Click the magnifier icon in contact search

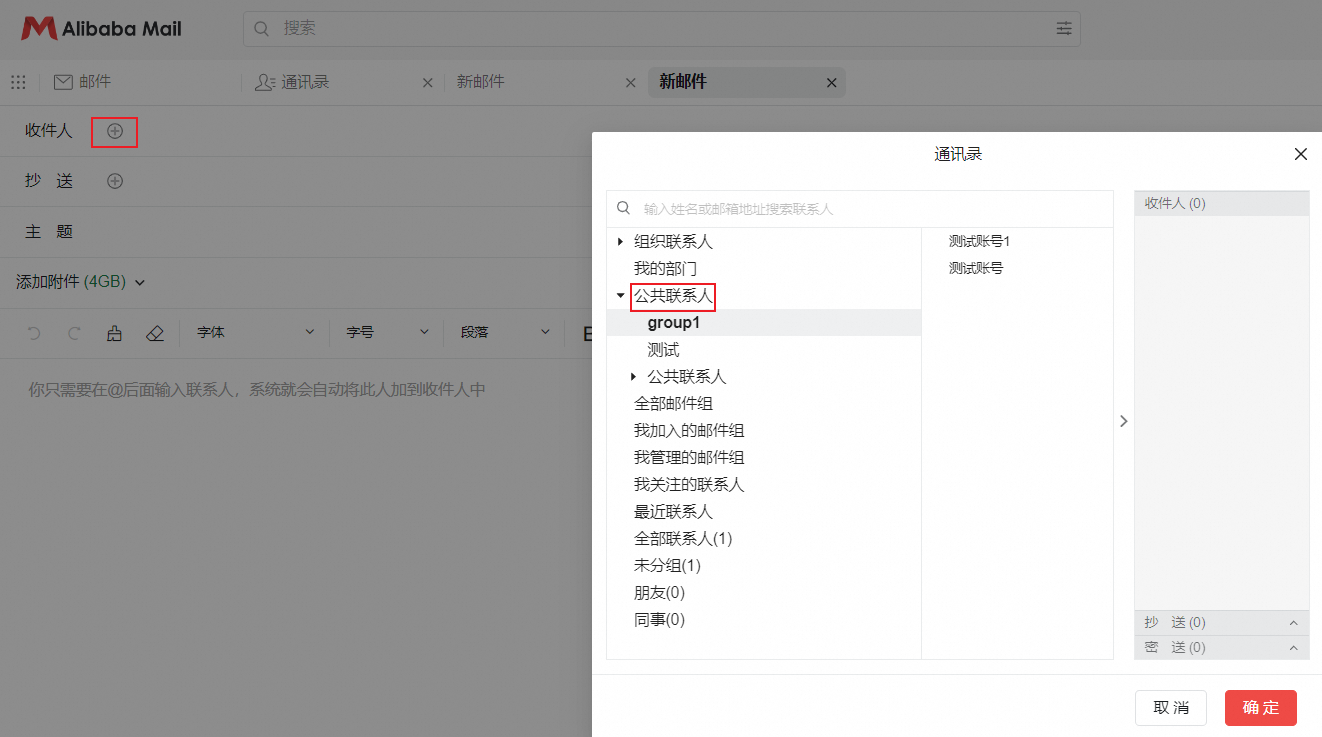[624, 208]
